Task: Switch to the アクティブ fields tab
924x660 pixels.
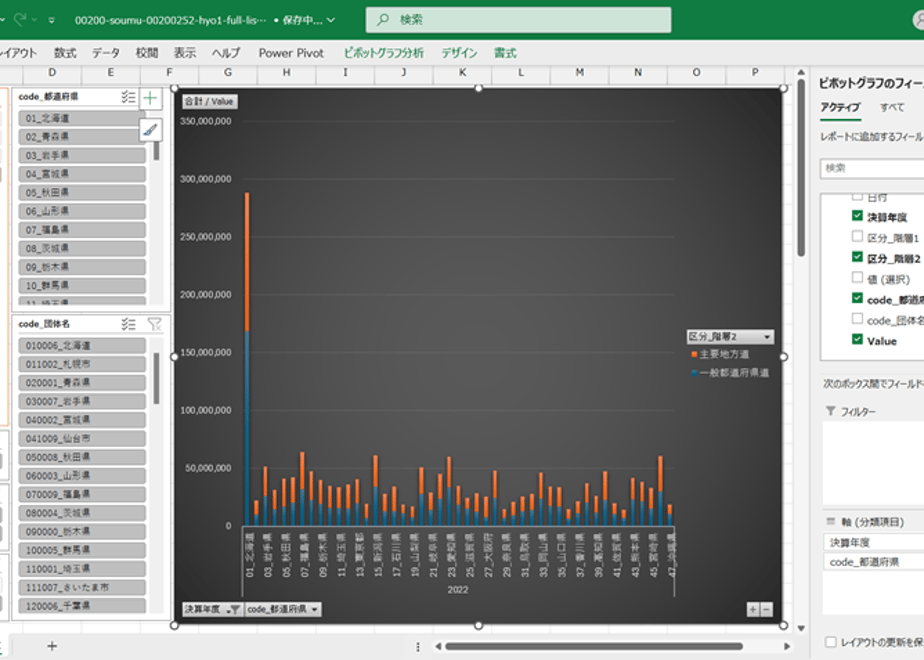Action: pos(840,107)
